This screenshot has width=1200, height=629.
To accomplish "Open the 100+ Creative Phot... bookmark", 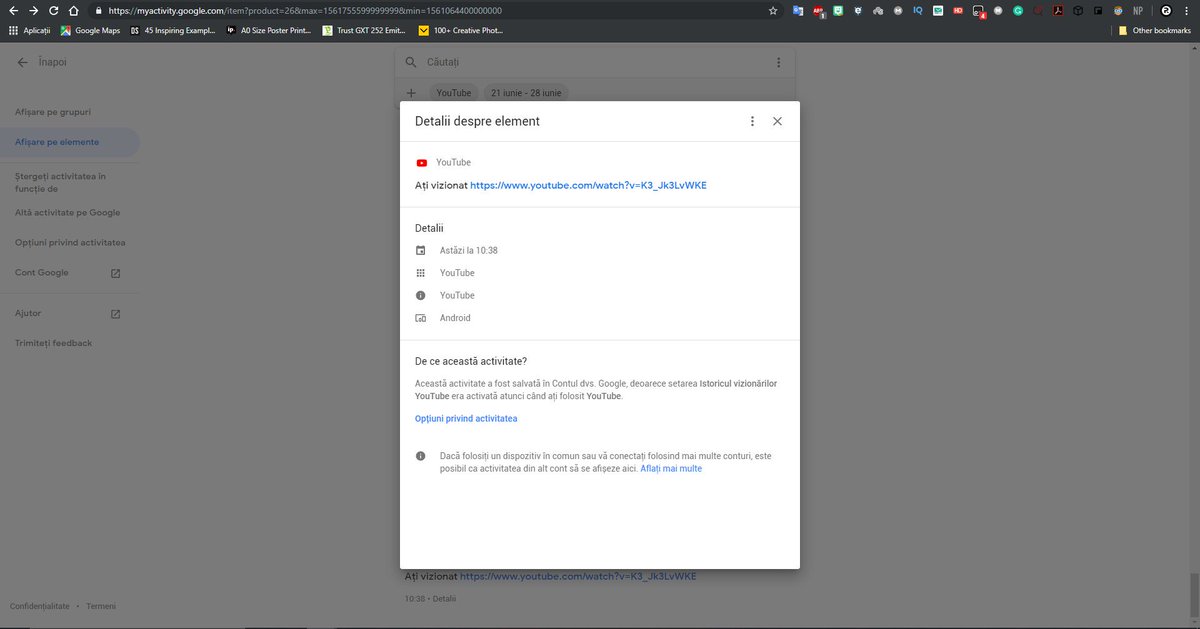I will [460, 31].
